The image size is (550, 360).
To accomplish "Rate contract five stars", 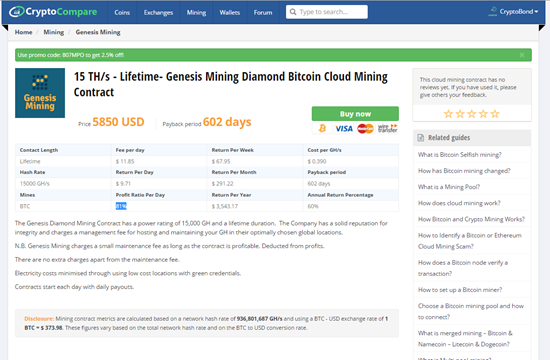I will 495,114.
